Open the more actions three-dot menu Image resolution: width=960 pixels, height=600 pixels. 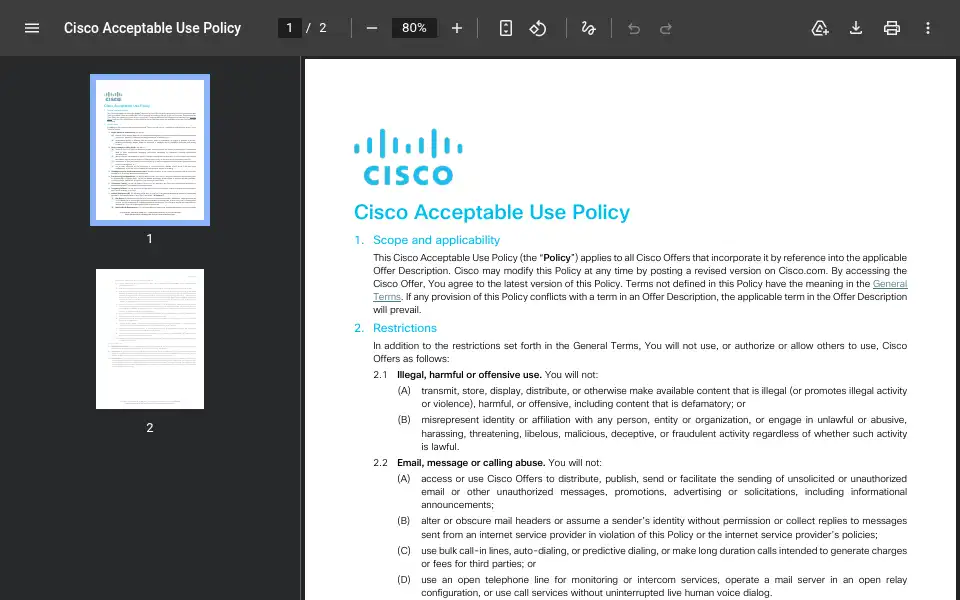[x=928, y=28]
